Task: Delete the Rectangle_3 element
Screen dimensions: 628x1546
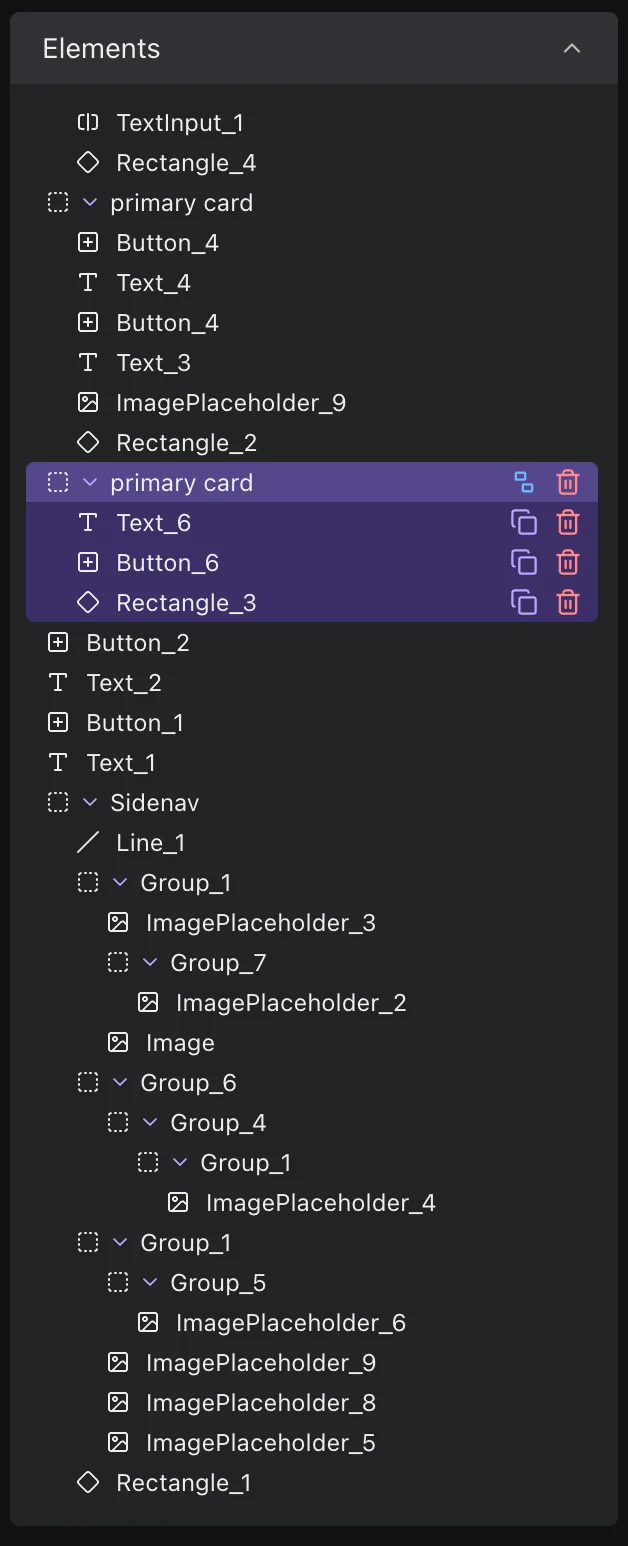Action: coord(568,602)
